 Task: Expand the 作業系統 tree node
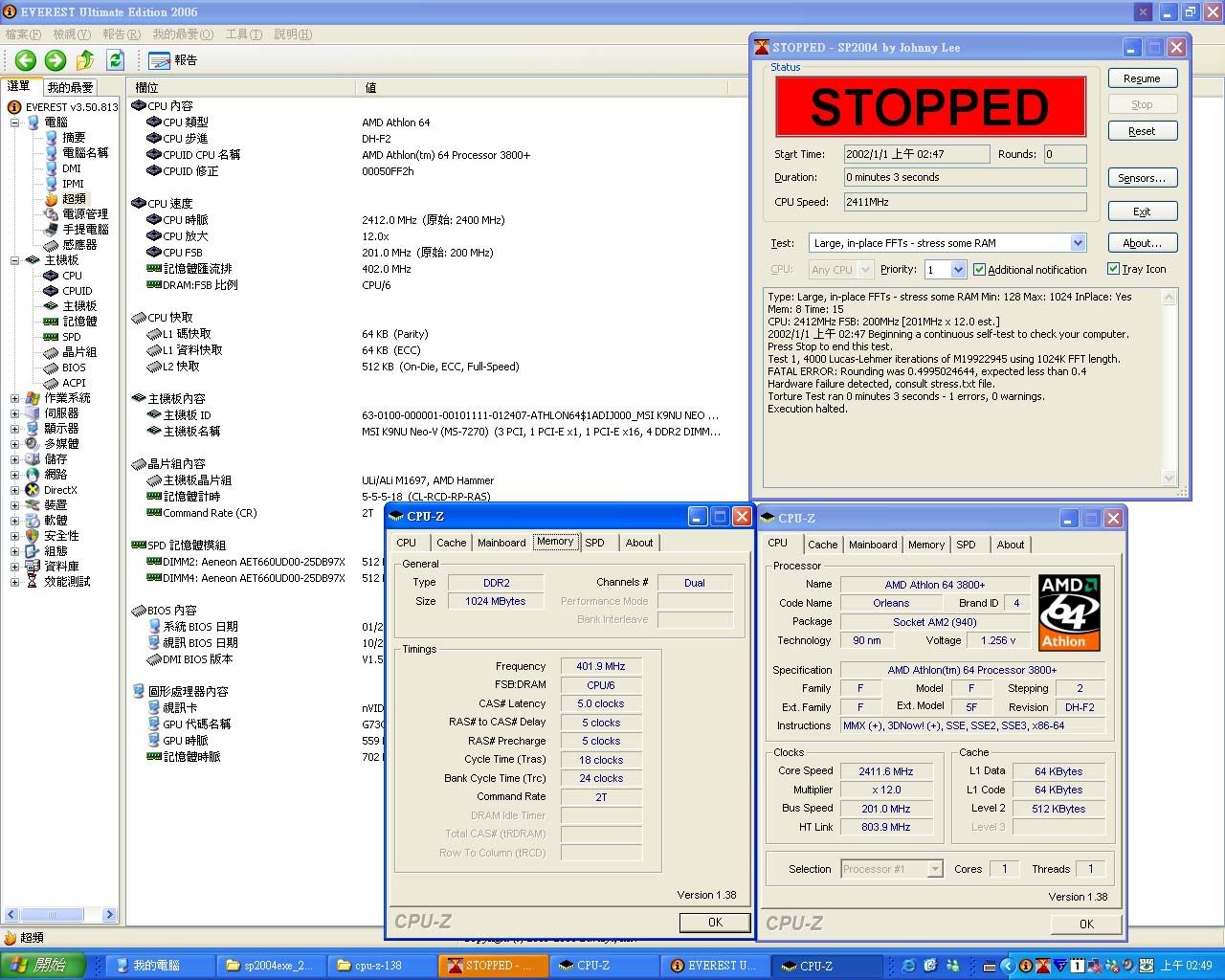[x=14, y=398]
